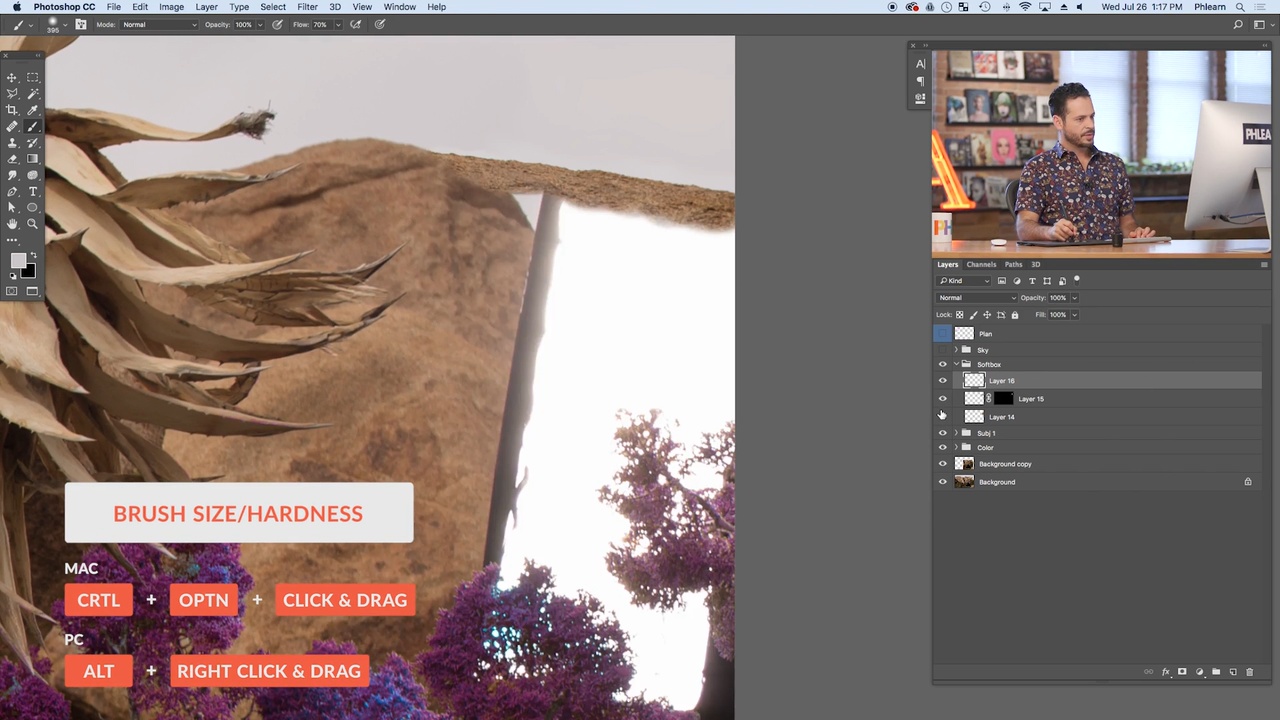1280x720 pixels.
Task: Hide the Softbox group
Action: [x=942, y=365]
